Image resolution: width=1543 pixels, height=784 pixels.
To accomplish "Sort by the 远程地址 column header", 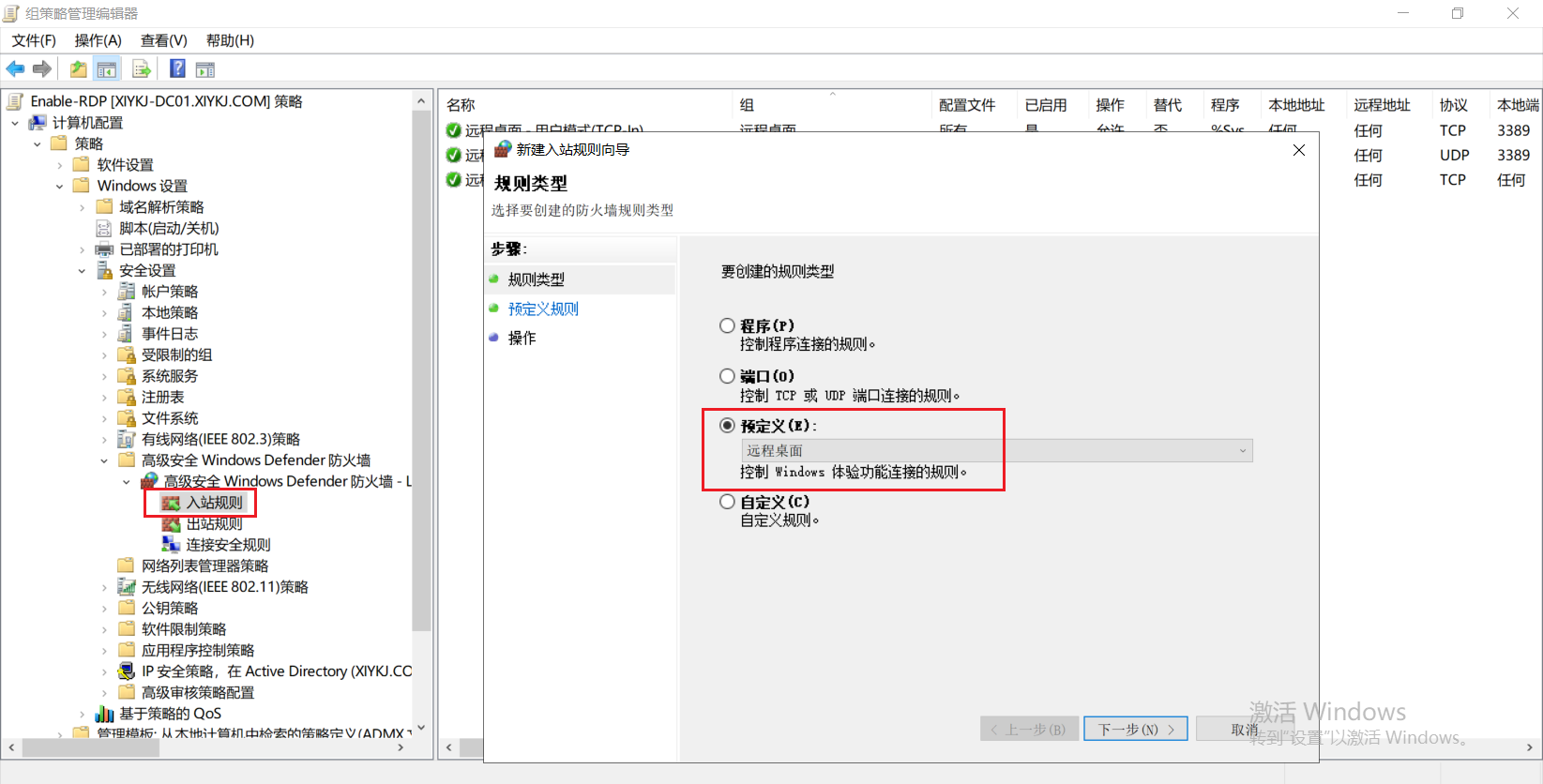I will pos(1388,105).
